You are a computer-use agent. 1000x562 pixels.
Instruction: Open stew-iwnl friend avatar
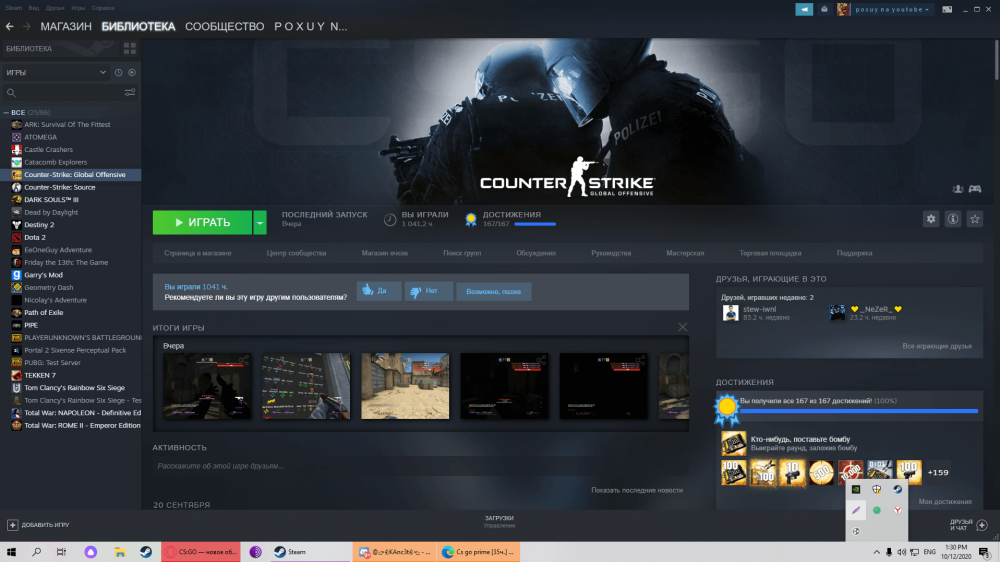[731, 313]
